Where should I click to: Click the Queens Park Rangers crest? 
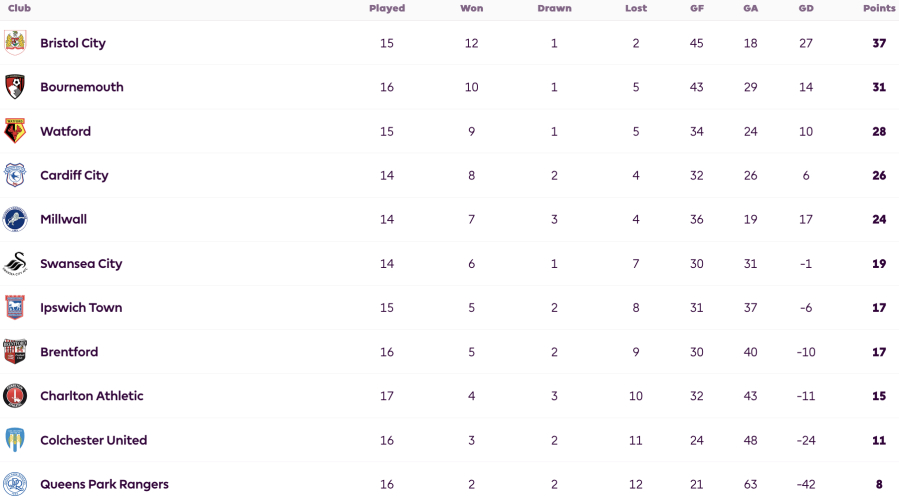pos(15,484)
